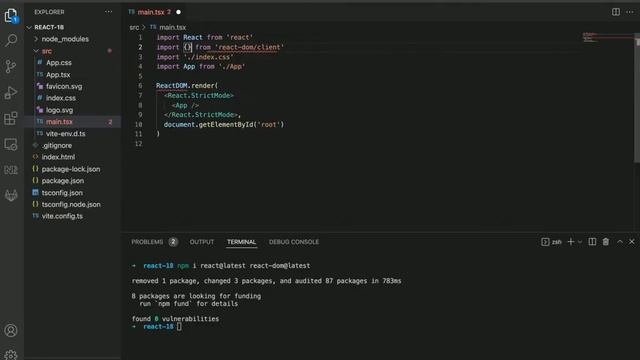Screen dimensions: 640x360
Task: Split the terminal panel
Action: [x=592, y=242]
